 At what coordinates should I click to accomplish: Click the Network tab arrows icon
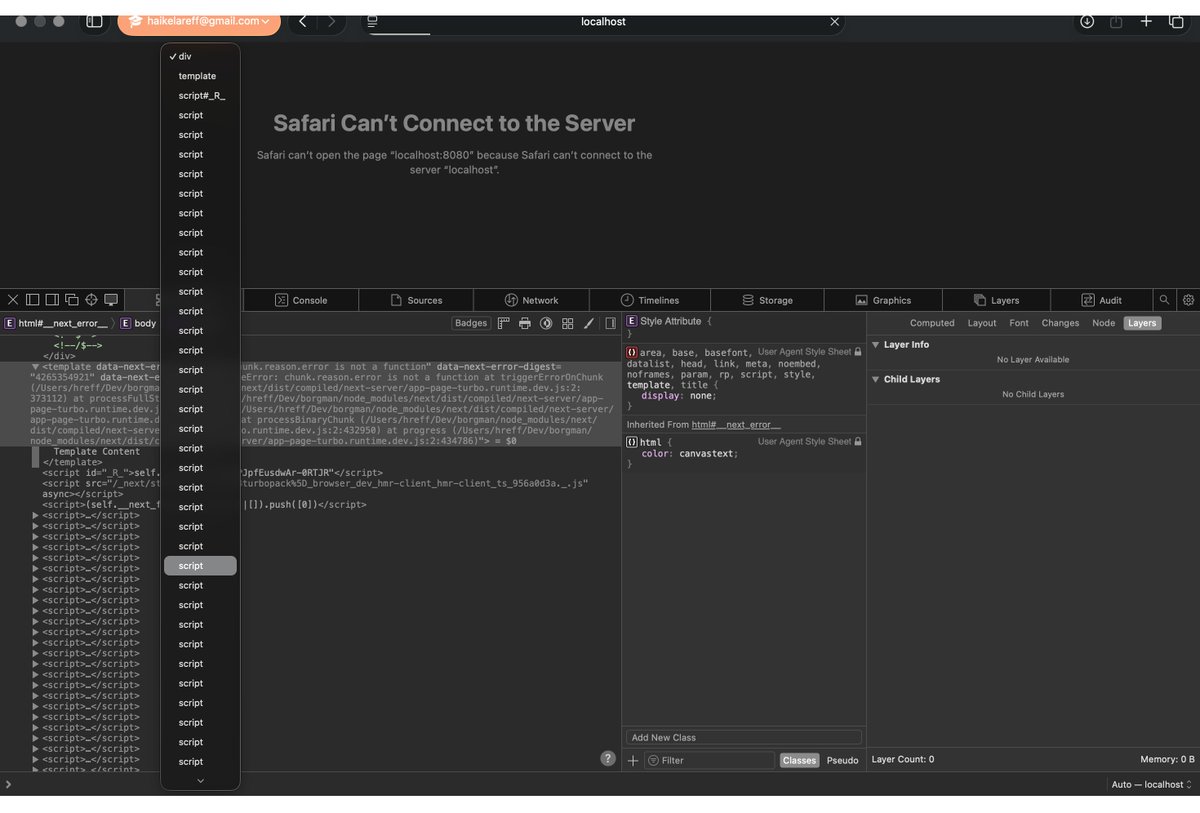click(511, 300)
